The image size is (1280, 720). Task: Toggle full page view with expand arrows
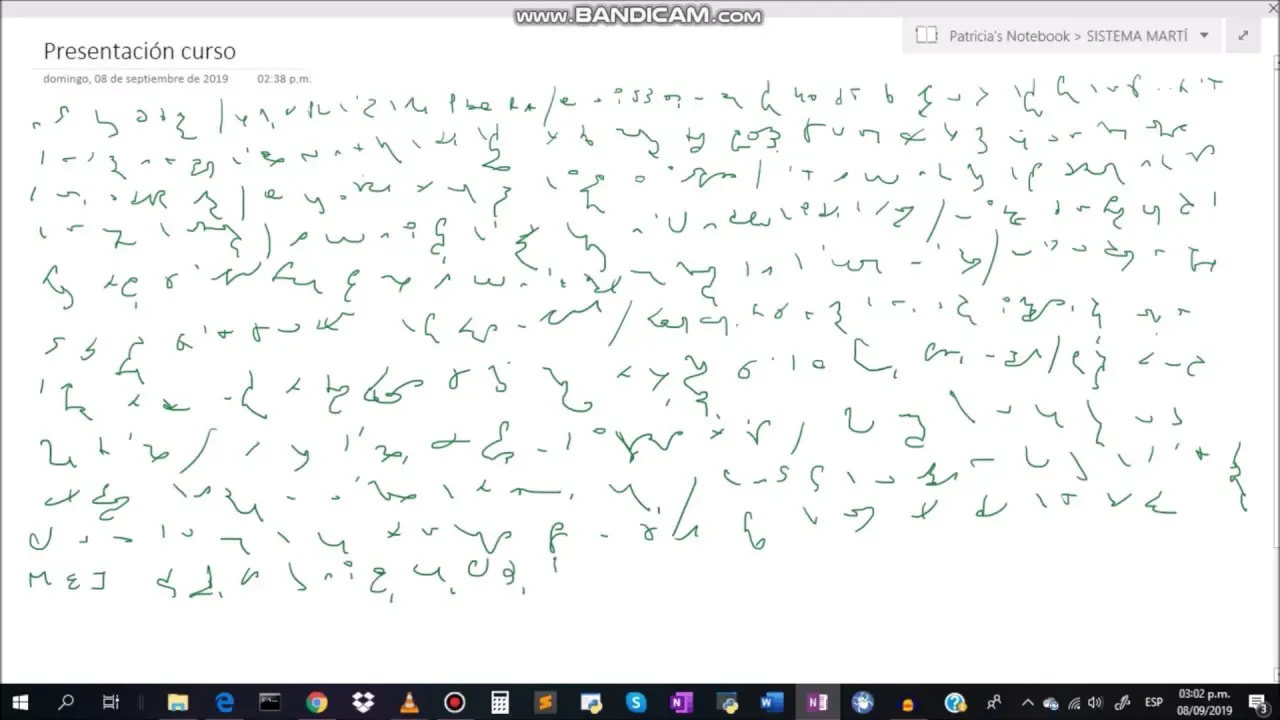(1243, 35)
